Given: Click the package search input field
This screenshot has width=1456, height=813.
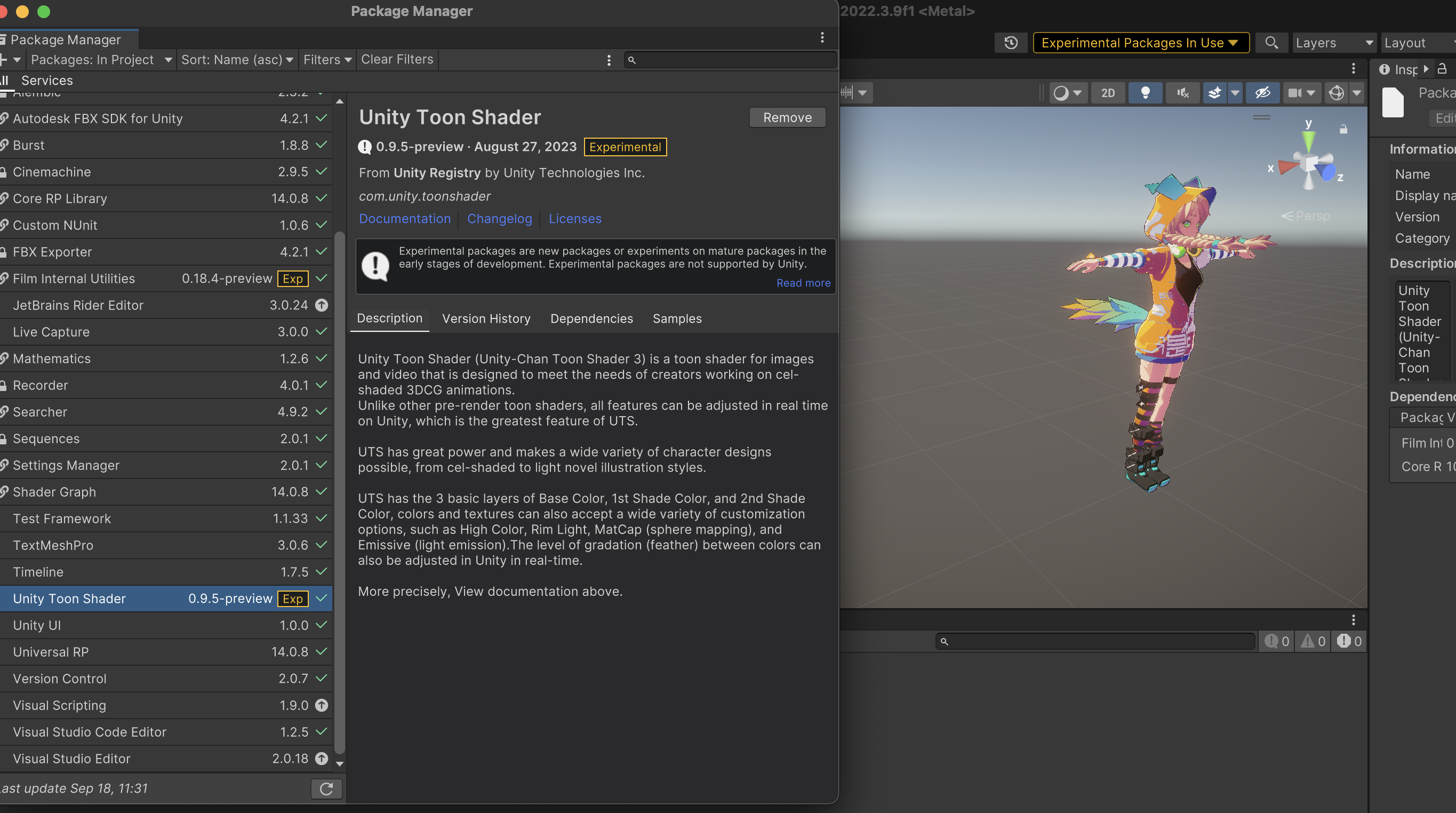Looking at the screenshot, I should pos(735,60).
